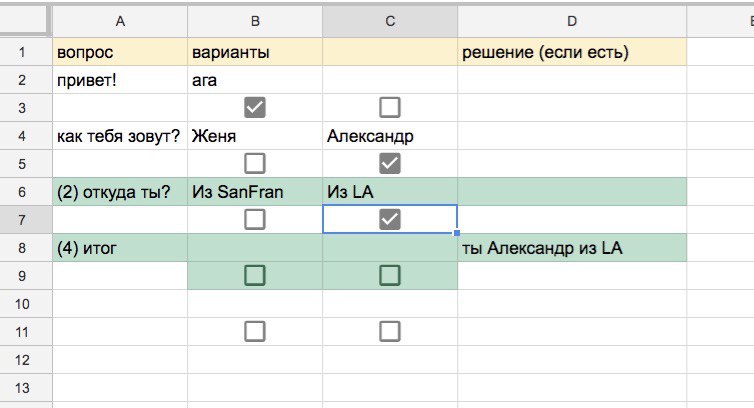The width and height of the screenshot is (754, 408).
Task: Untick the checked box below "Из LA"
Action: [x=390, y=219]
